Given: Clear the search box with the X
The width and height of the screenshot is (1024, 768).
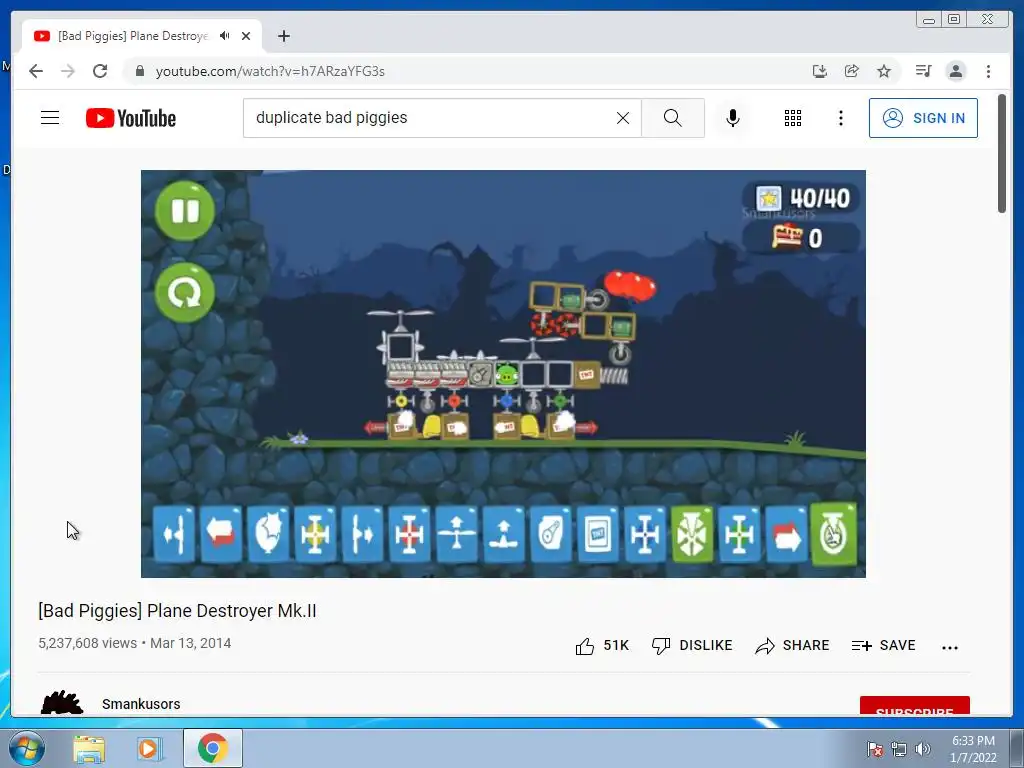Looking at the screenshot, I should click(623, 118).
